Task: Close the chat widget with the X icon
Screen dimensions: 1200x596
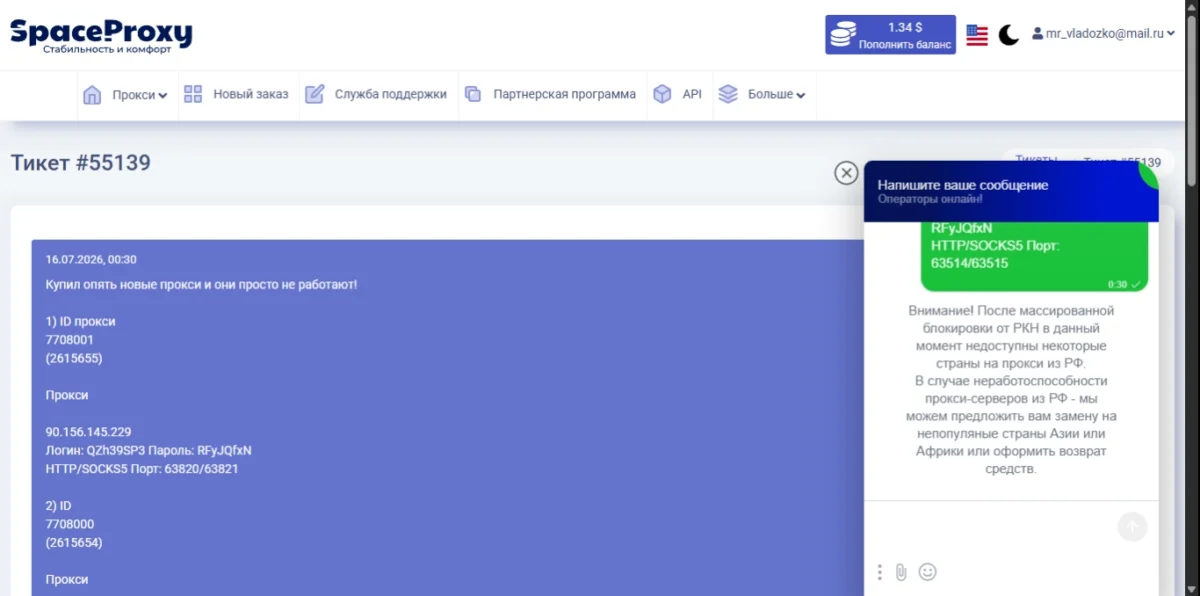Action: (x=846, y=173)
